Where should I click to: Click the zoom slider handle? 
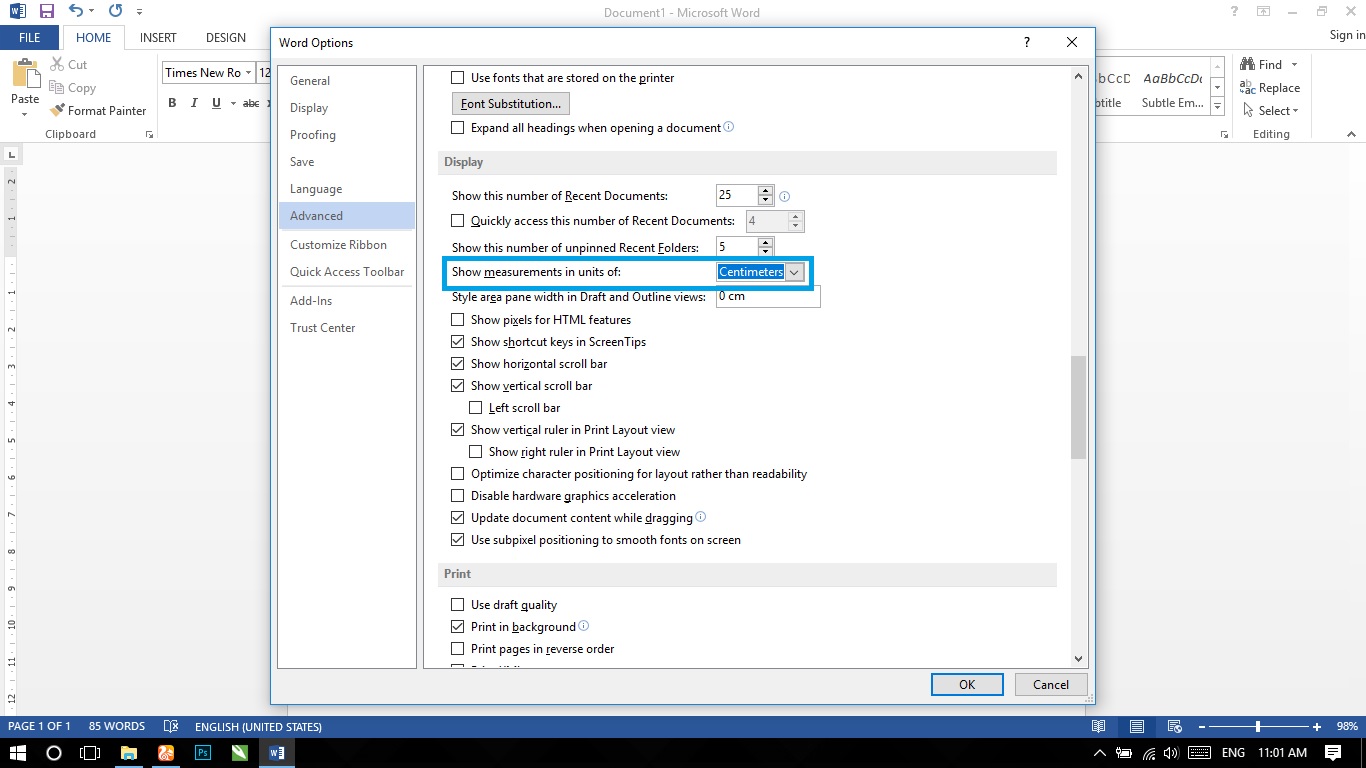tap(1258, 726)
